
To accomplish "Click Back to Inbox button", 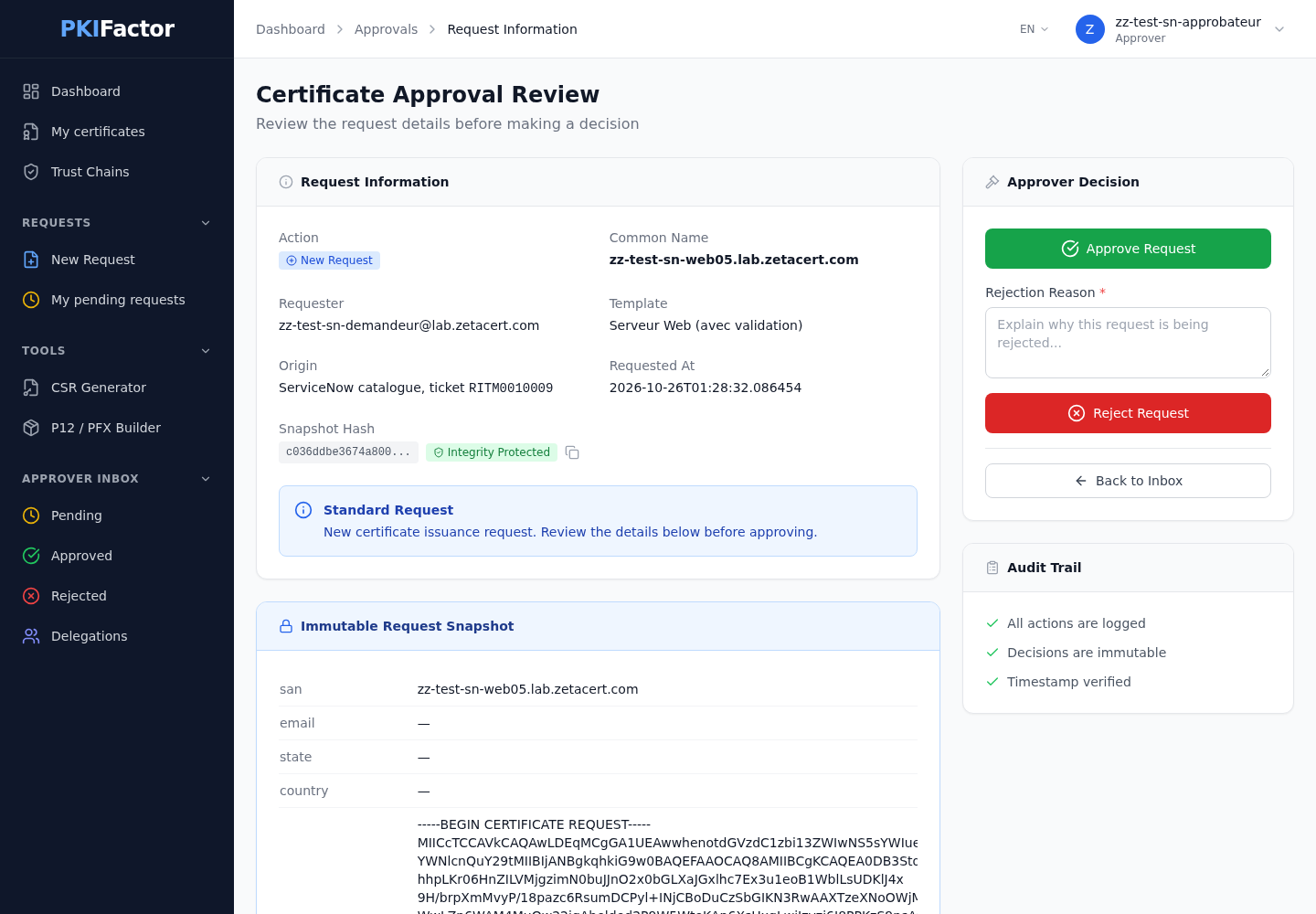I will point(1128,481).
